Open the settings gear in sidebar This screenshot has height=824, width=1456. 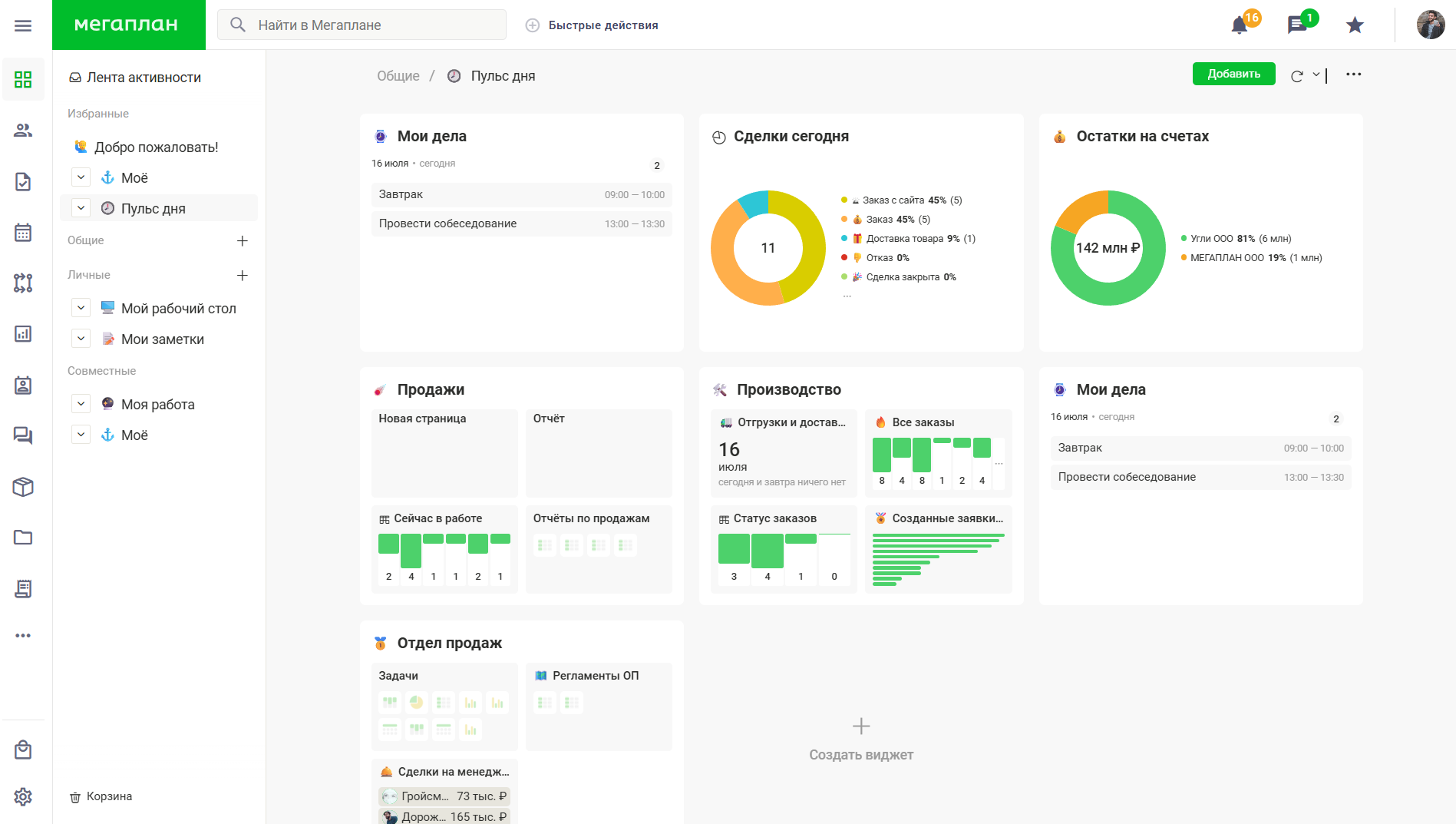pyautogui.click(x=23, y=796)
